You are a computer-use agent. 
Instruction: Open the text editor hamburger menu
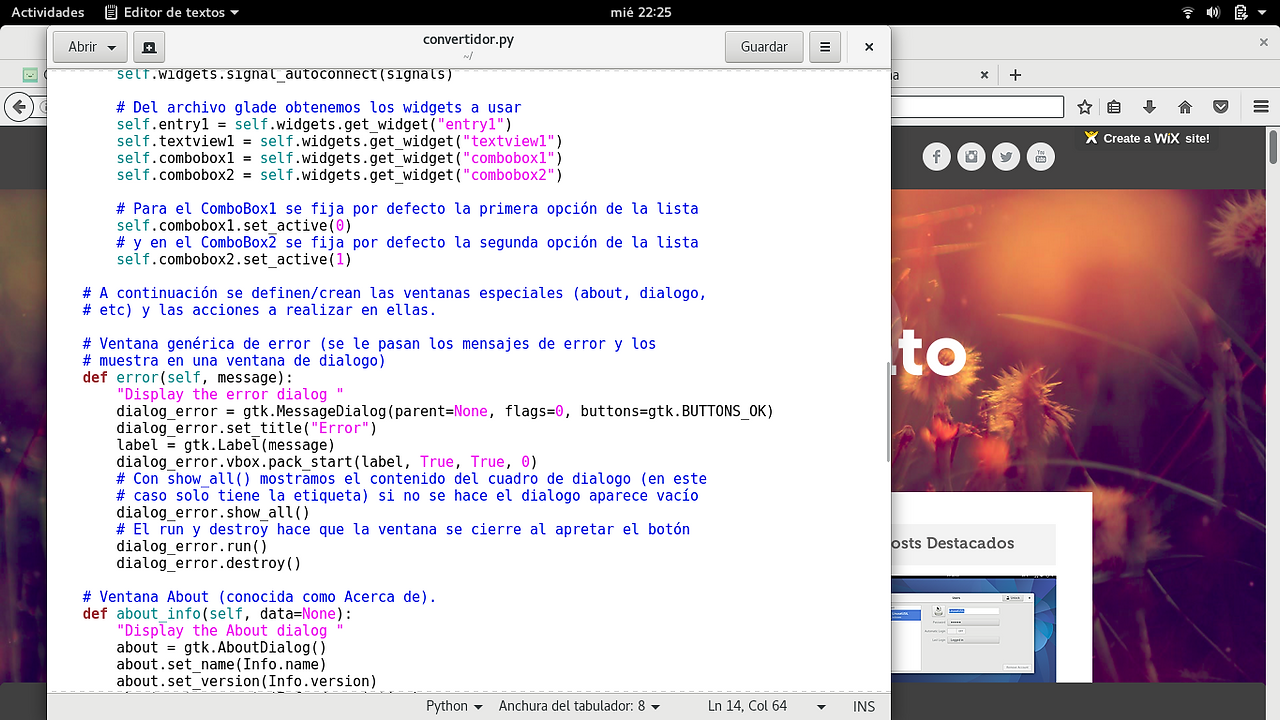[825, 47]
